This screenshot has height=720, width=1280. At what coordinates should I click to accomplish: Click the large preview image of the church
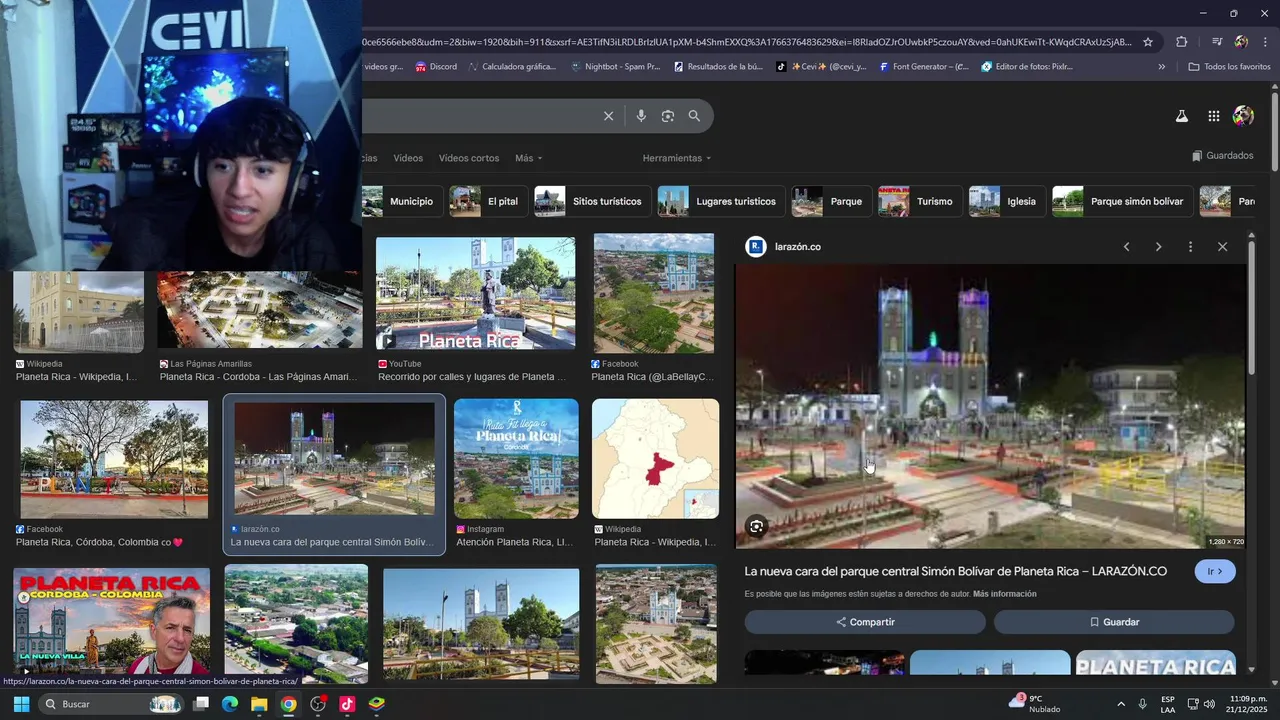[x=990, y=406]
